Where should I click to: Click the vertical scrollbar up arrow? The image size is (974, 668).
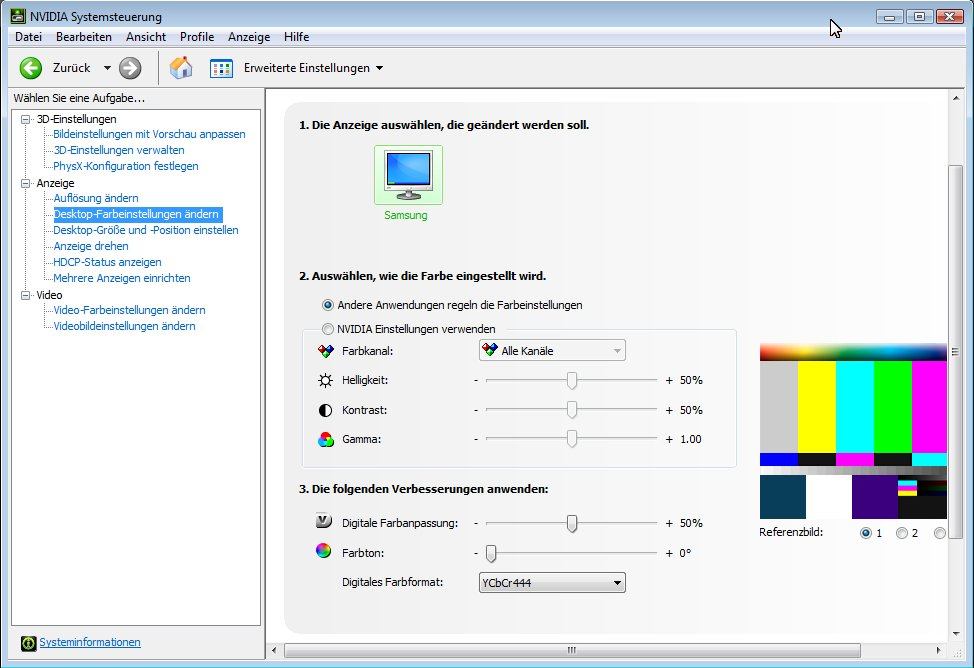956,98
